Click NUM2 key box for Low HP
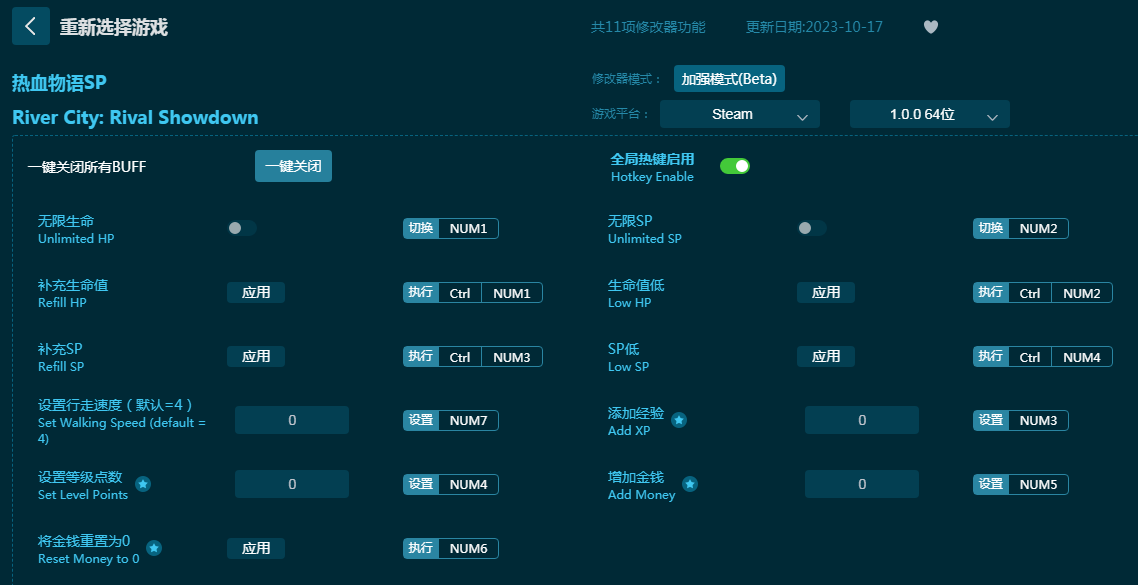 (1081, 293)
